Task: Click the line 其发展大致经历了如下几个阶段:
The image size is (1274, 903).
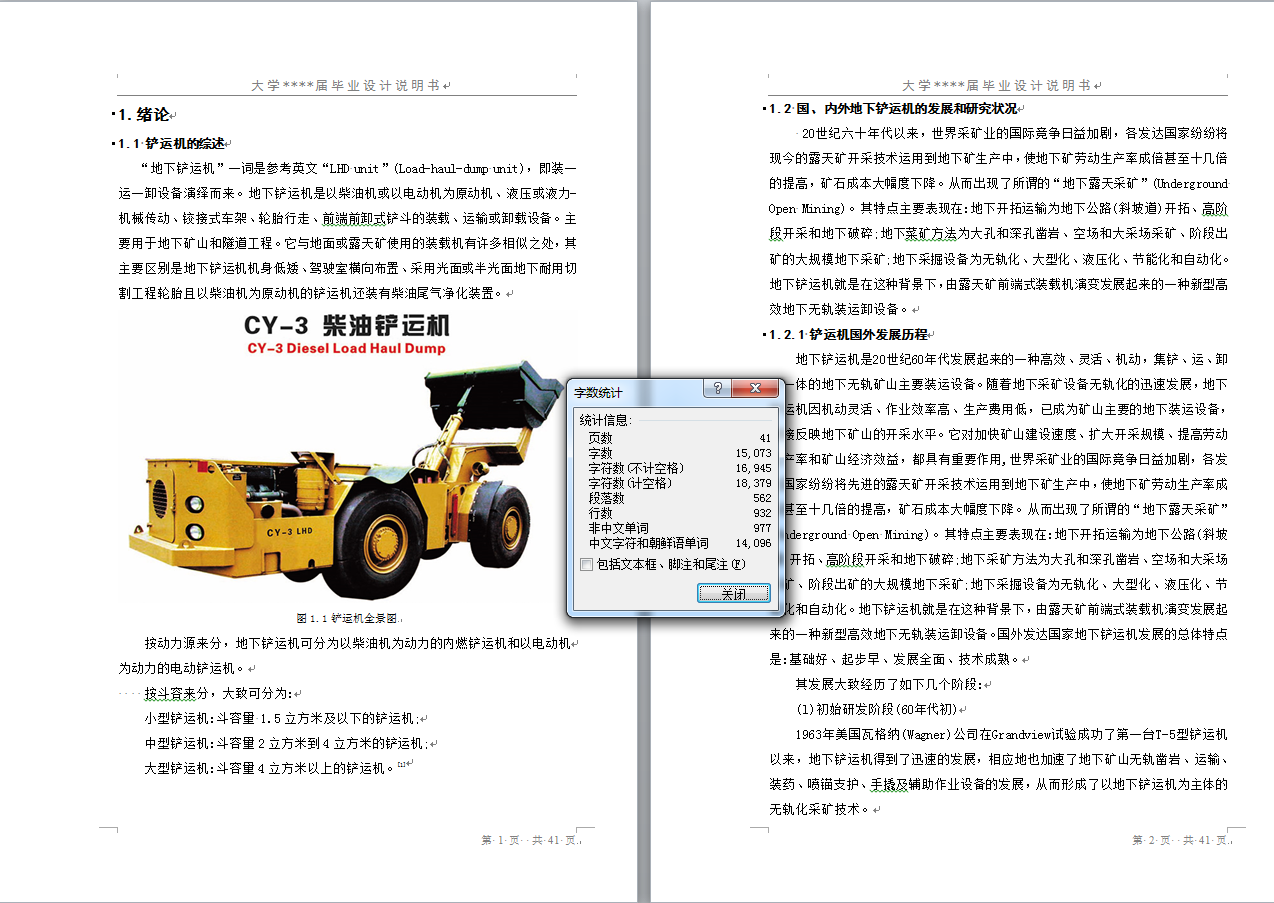Action: click(889, 684)
